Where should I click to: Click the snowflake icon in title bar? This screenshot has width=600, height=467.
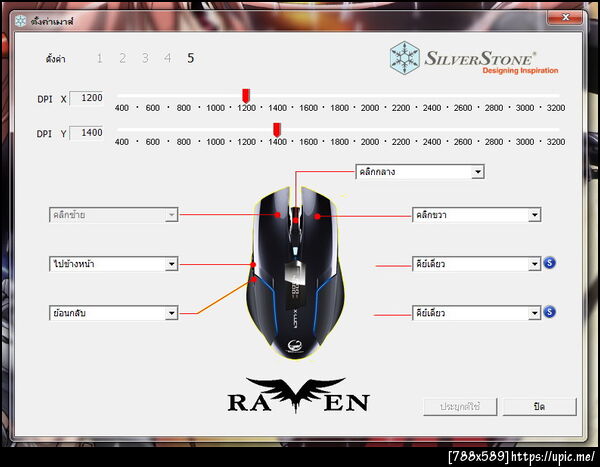click(x=20, y=21)
